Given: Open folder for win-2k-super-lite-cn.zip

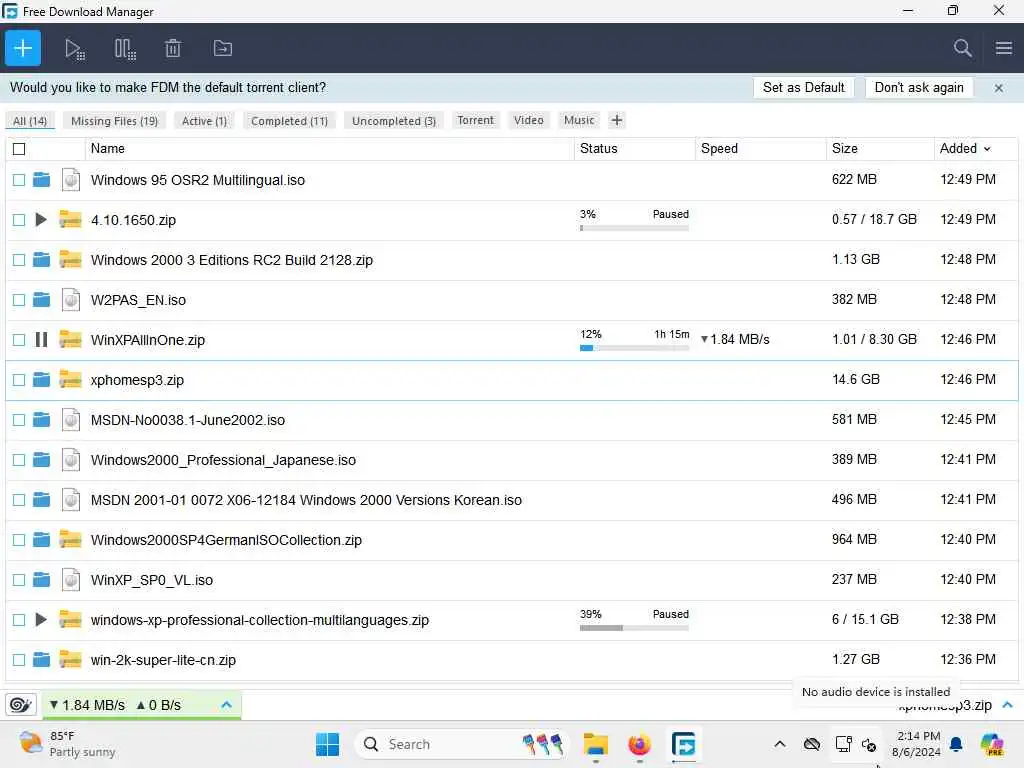Looking at the screenshot, I should tap(41, 660).
